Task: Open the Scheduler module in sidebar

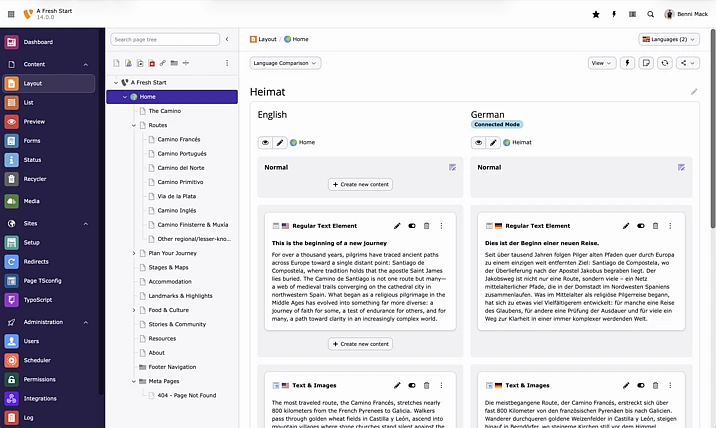Action: [x=37, y=360]
